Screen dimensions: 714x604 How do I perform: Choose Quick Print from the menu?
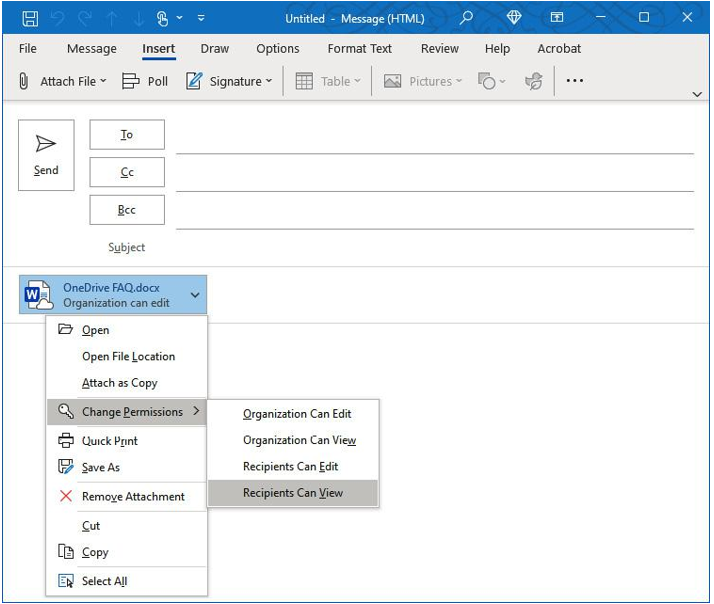point(127,441)
